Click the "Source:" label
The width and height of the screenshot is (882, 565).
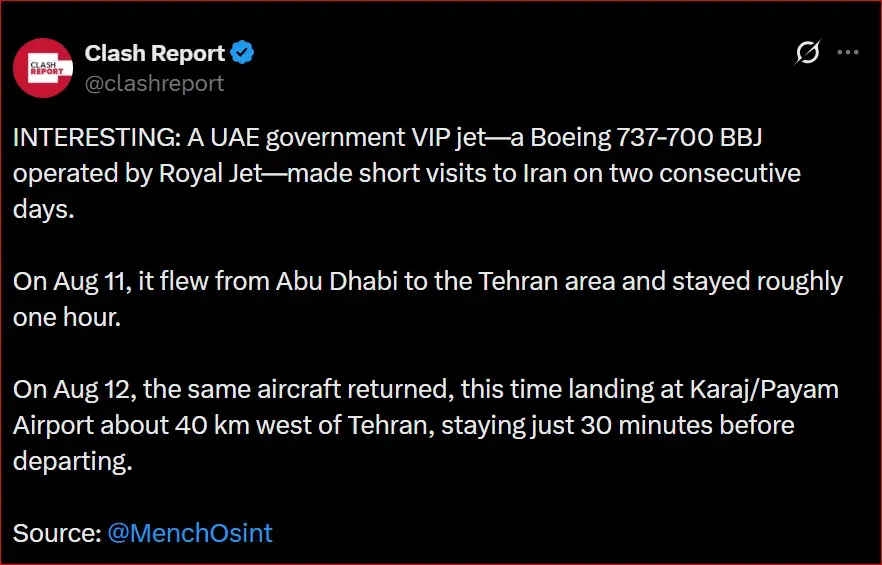tap(57, 532)
